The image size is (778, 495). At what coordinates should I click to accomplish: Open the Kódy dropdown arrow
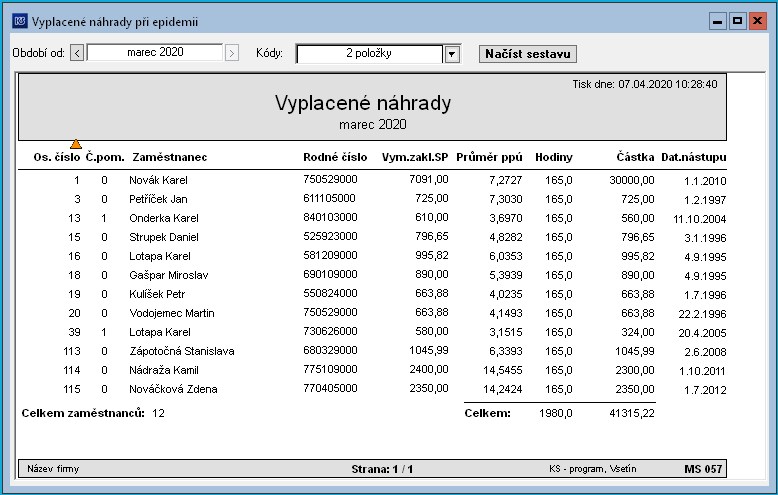tap(452, 54)
